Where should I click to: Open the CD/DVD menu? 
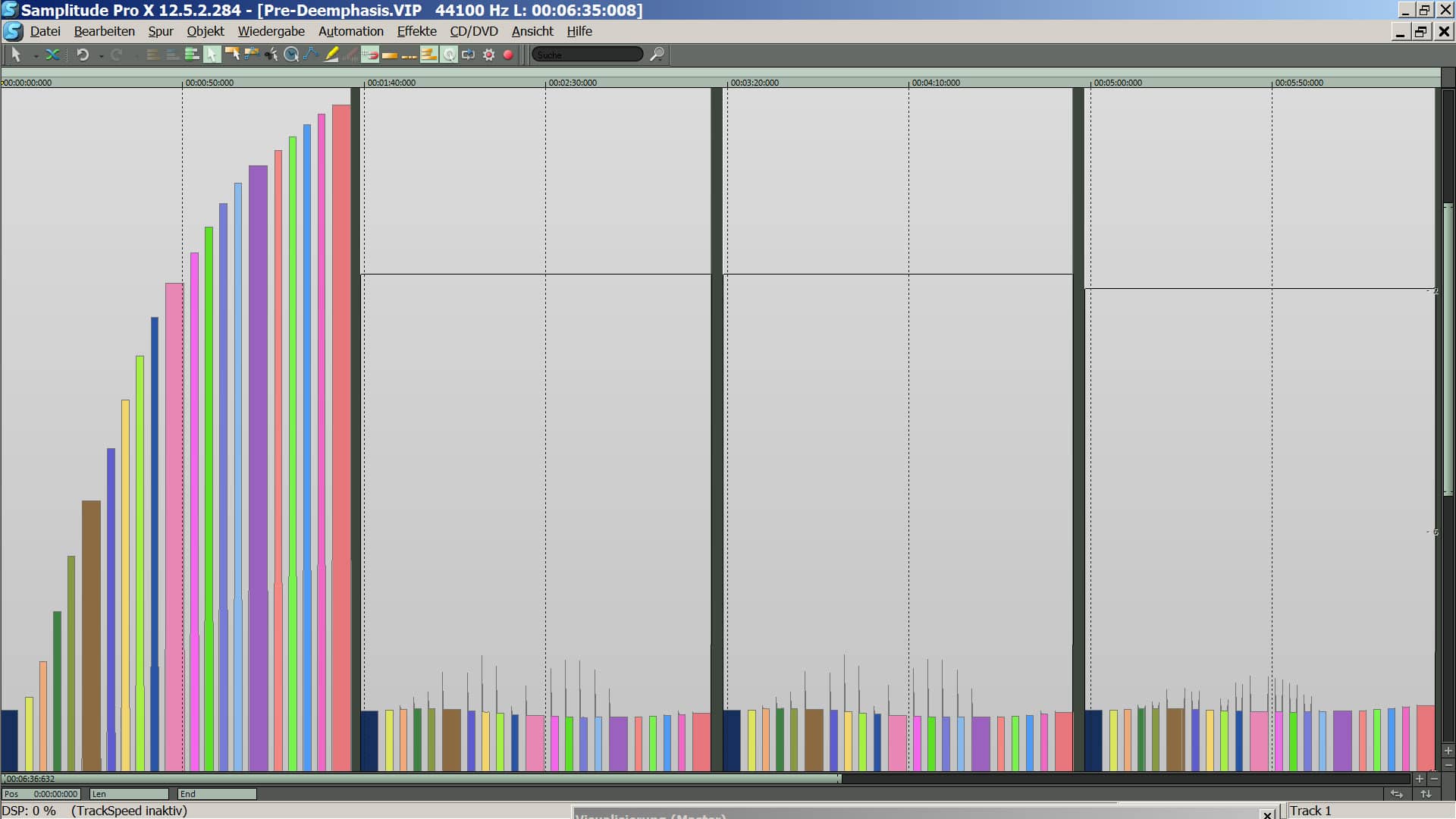point(473,31)
